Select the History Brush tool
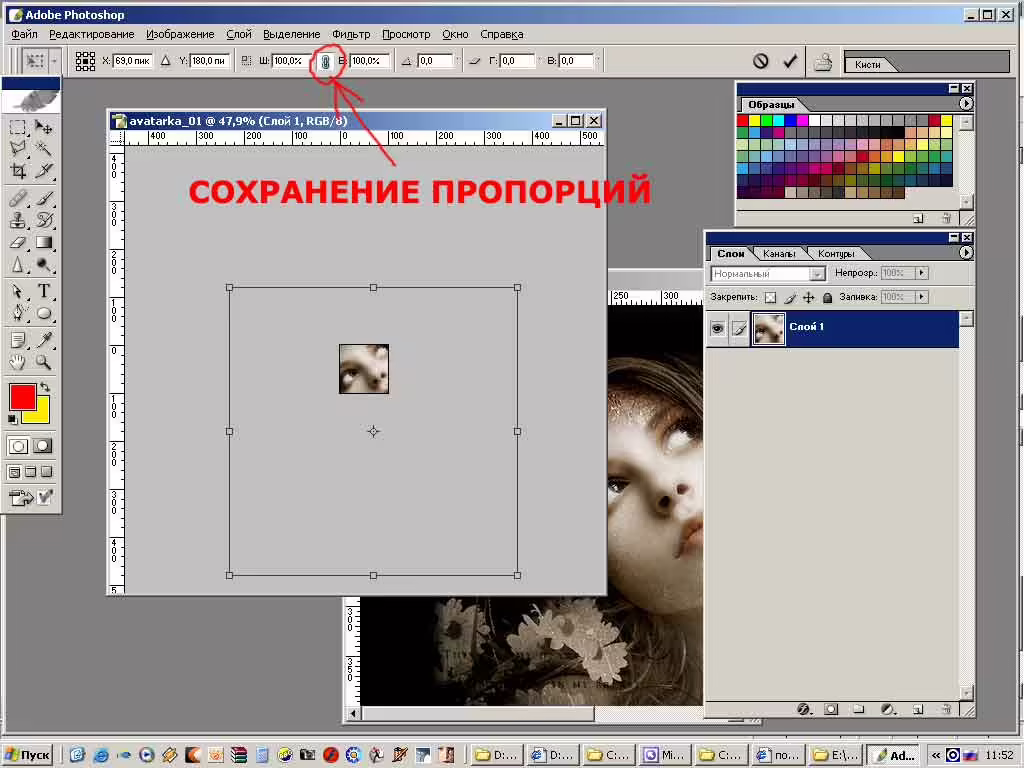 [44, 220]
